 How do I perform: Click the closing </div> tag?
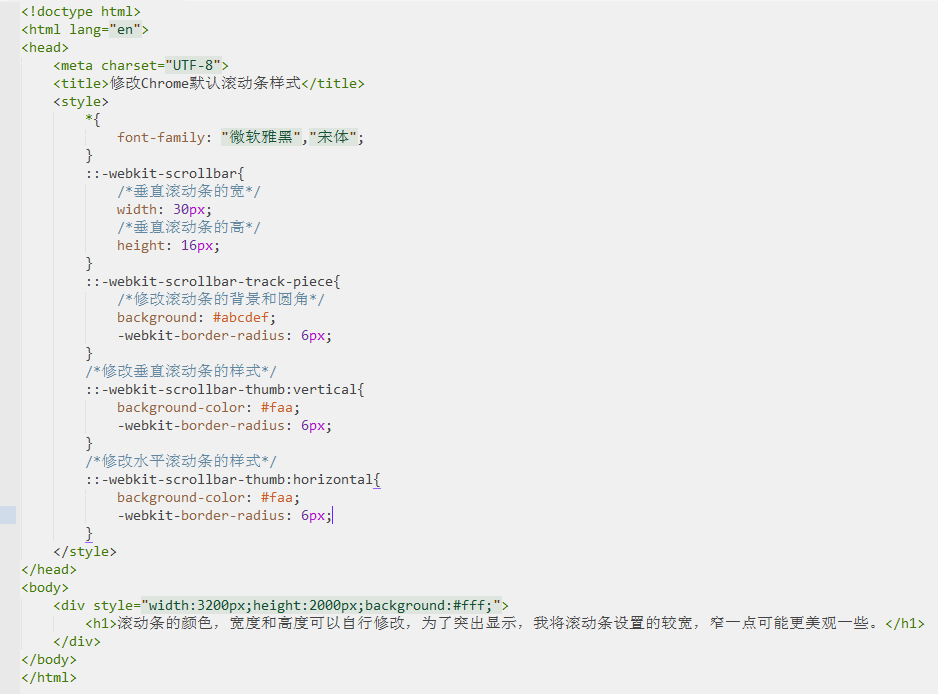tap(77, 641)
